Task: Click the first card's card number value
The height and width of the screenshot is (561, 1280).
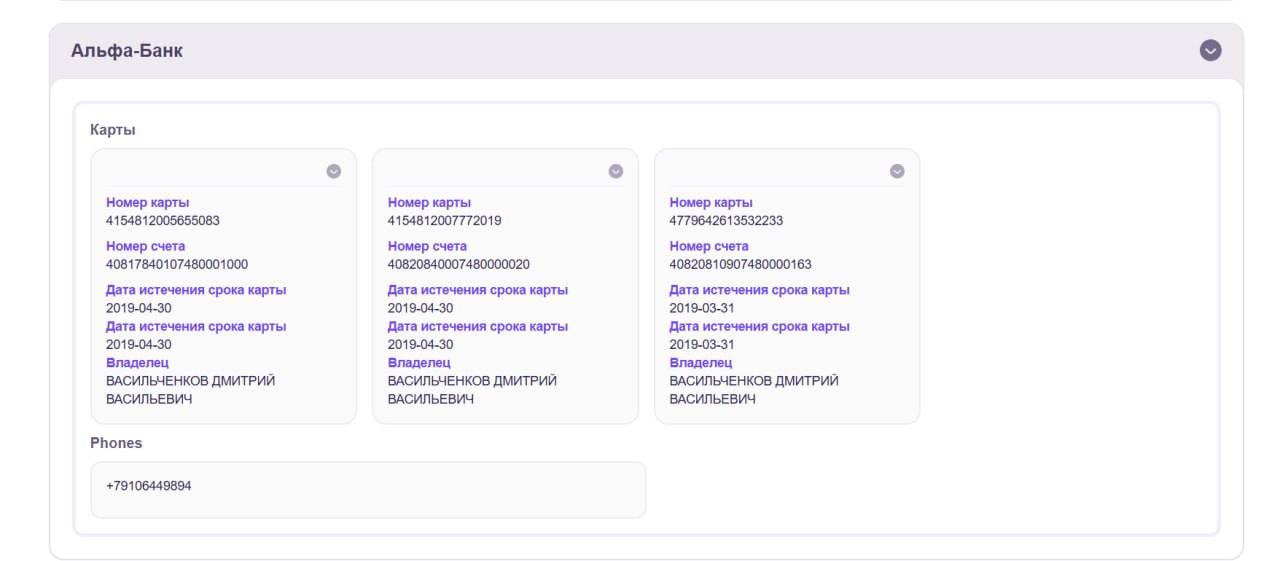Action: point(163,221)
